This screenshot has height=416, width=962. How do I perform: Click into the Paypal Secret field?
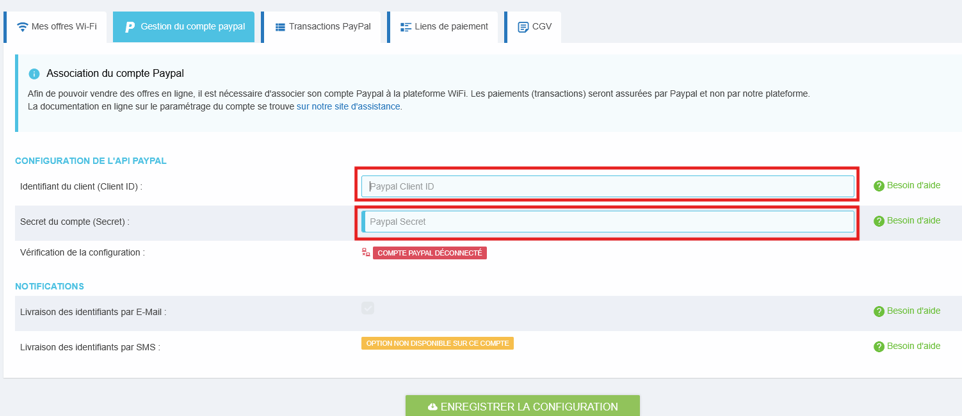(607, 221)
